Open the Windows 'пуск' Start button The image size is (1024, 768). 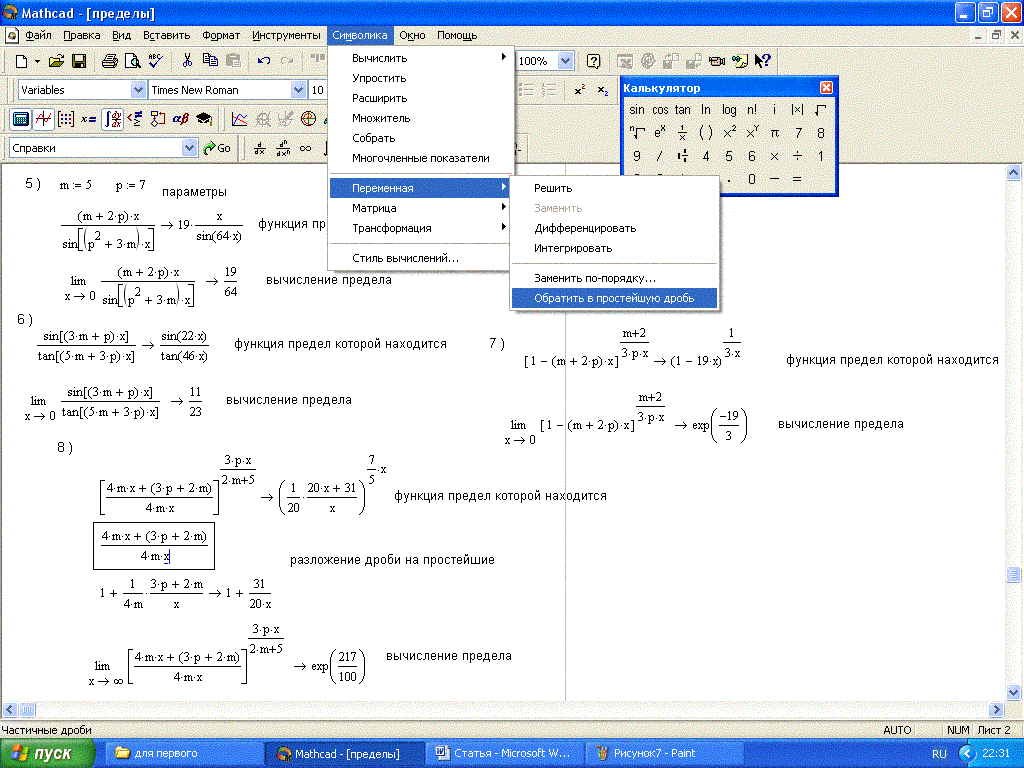click(x=48, y=753)
